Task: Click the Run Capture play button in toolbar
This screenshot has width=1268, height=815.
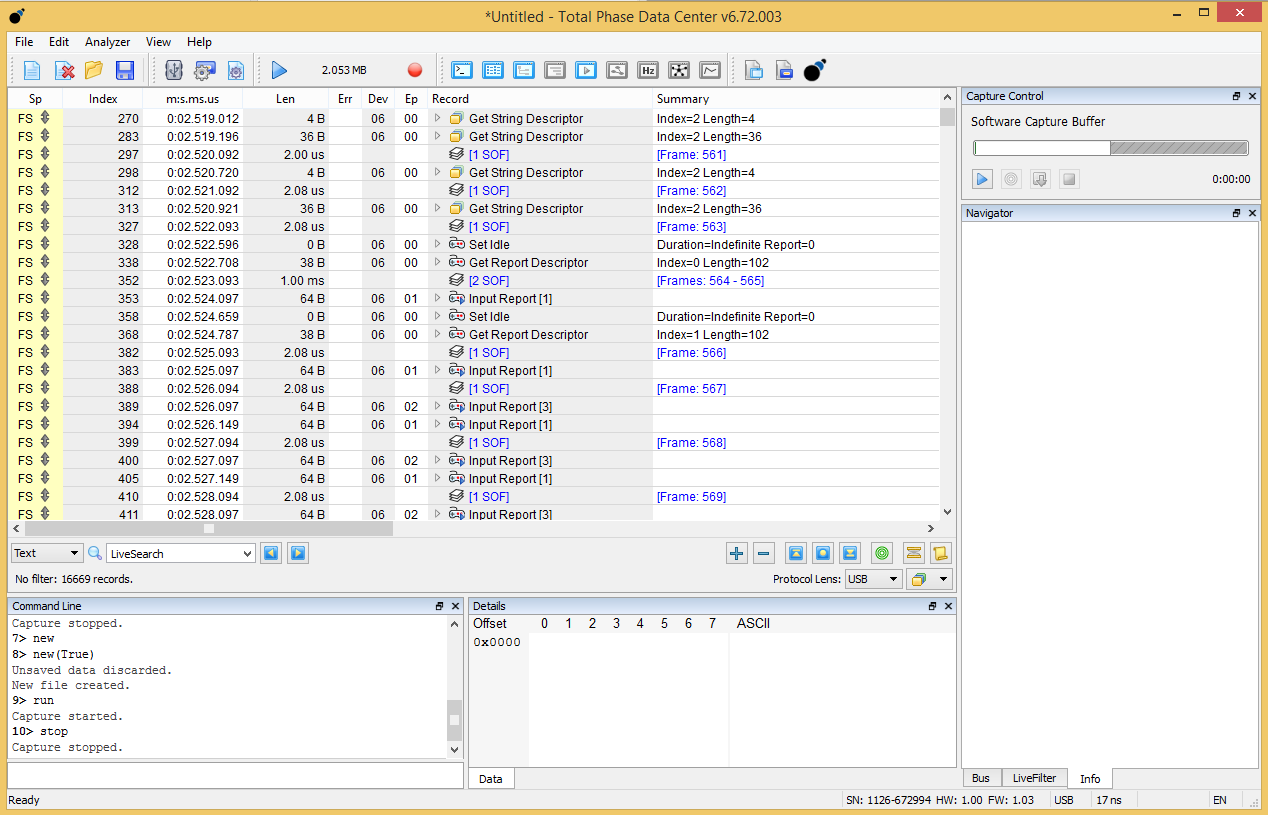Action: click(279, 70)
